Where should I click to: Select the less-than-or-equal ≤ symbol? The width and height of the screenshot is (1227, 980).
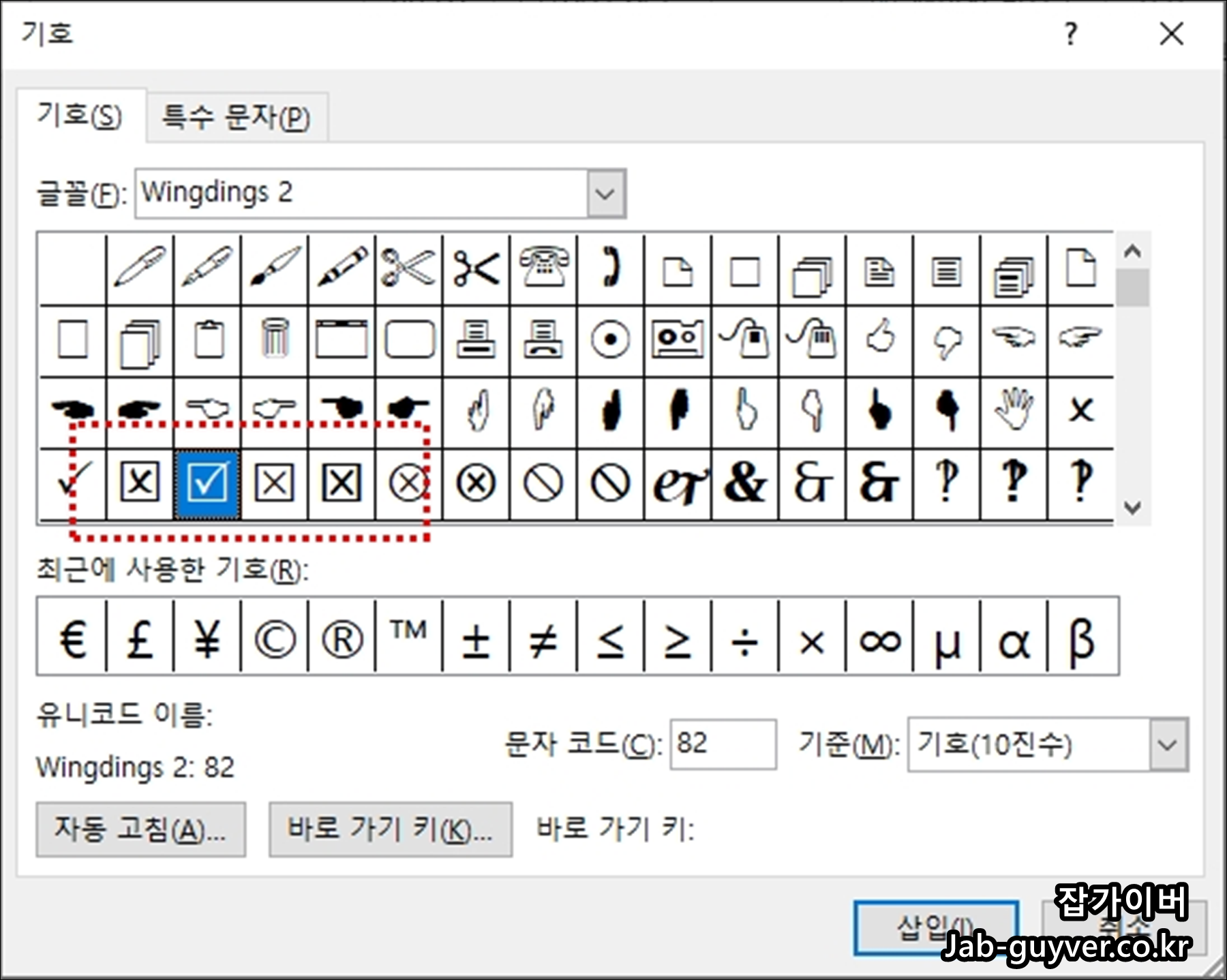tap(610, 637)
